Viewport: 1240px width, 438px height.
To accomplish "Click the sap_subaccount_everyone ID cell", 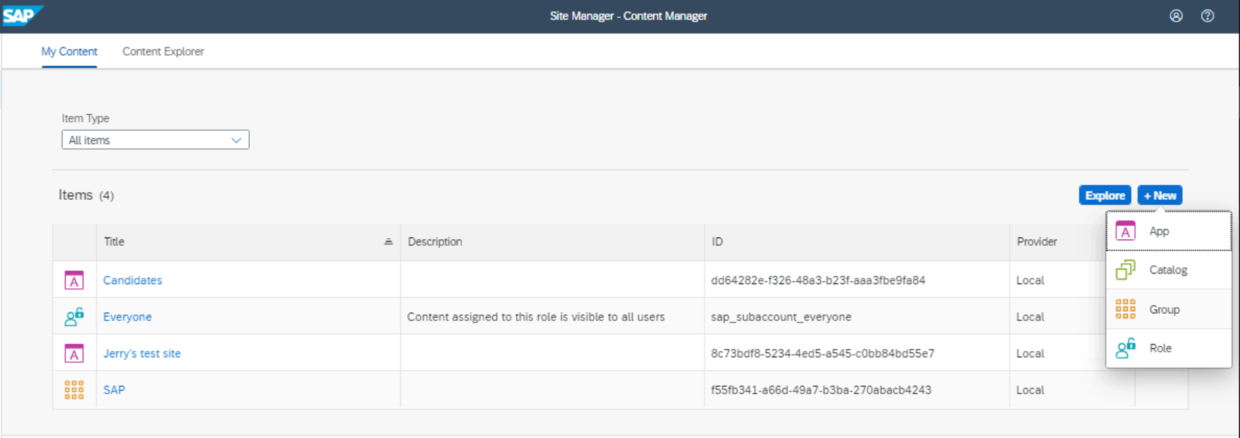I will click(781, 317).
